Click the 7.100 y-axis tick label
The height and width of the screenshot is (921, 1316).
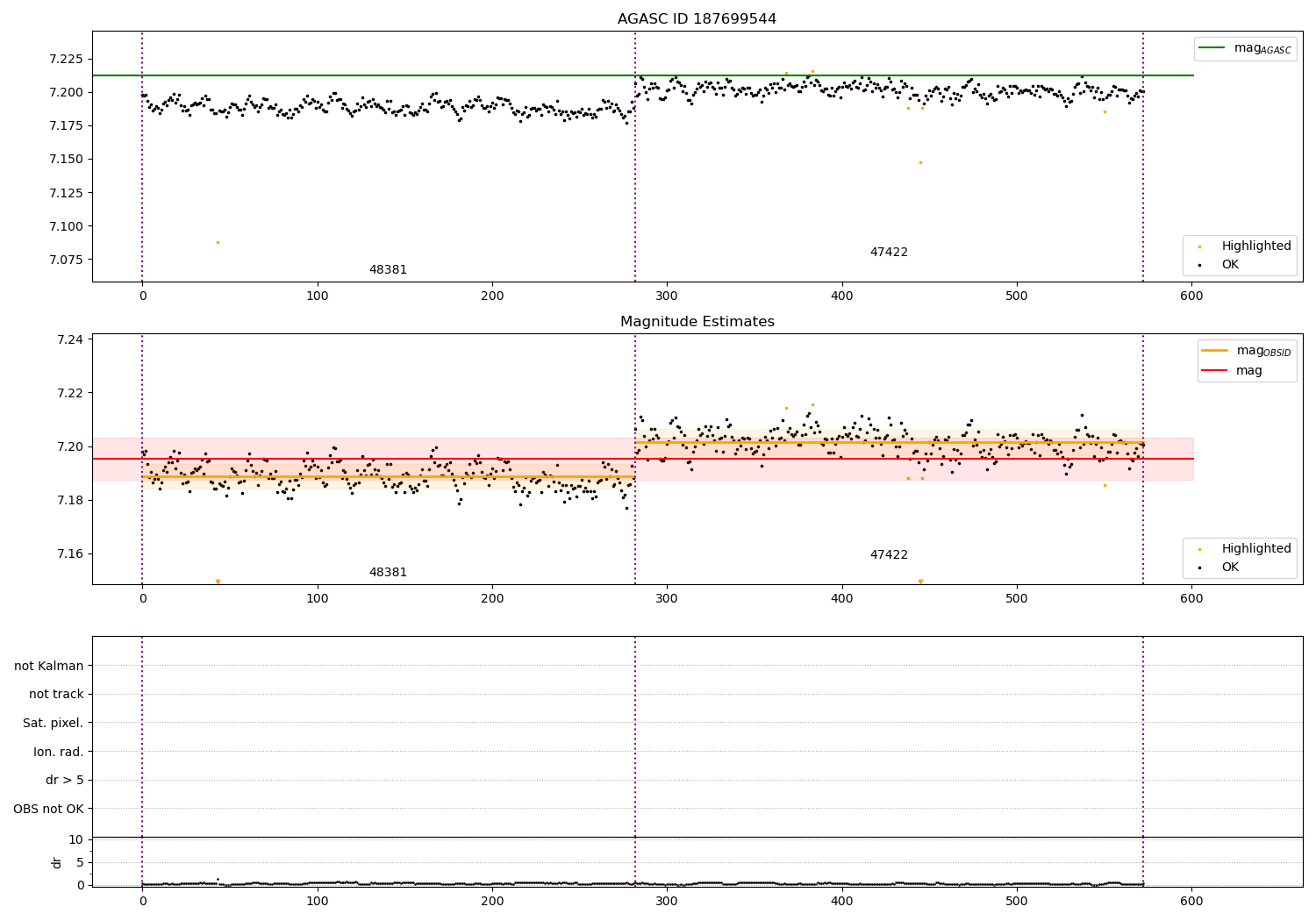(x=66, y=226)
